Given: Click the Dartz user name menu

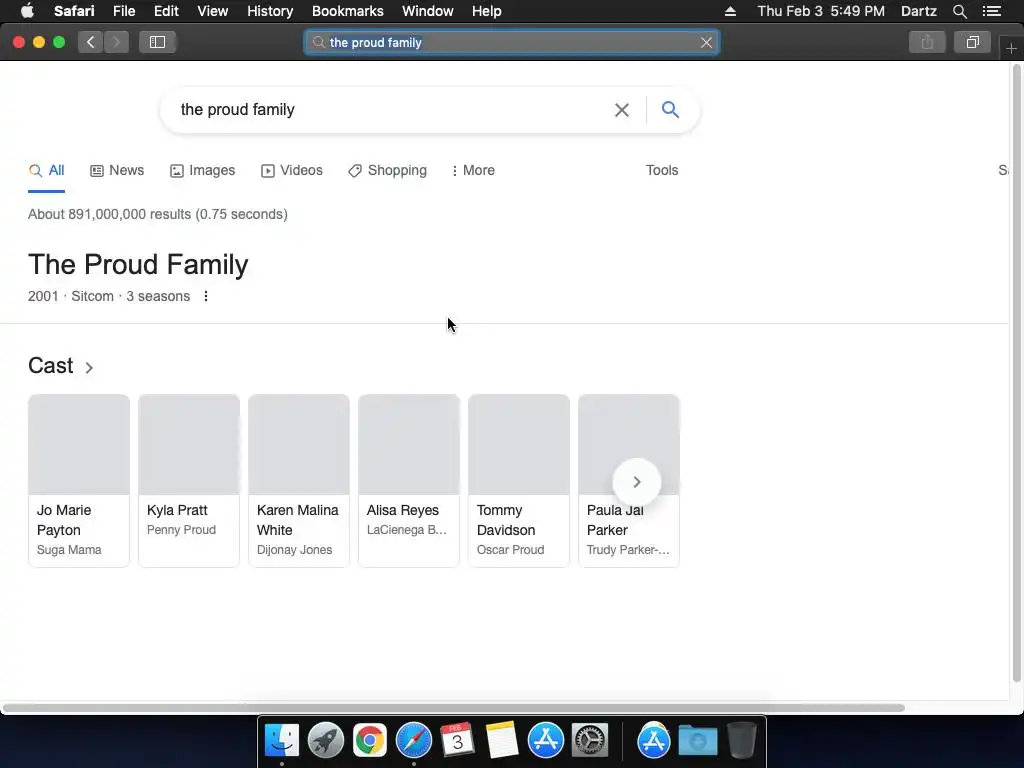Looking at the screenshot, I should tap(918, 11).
